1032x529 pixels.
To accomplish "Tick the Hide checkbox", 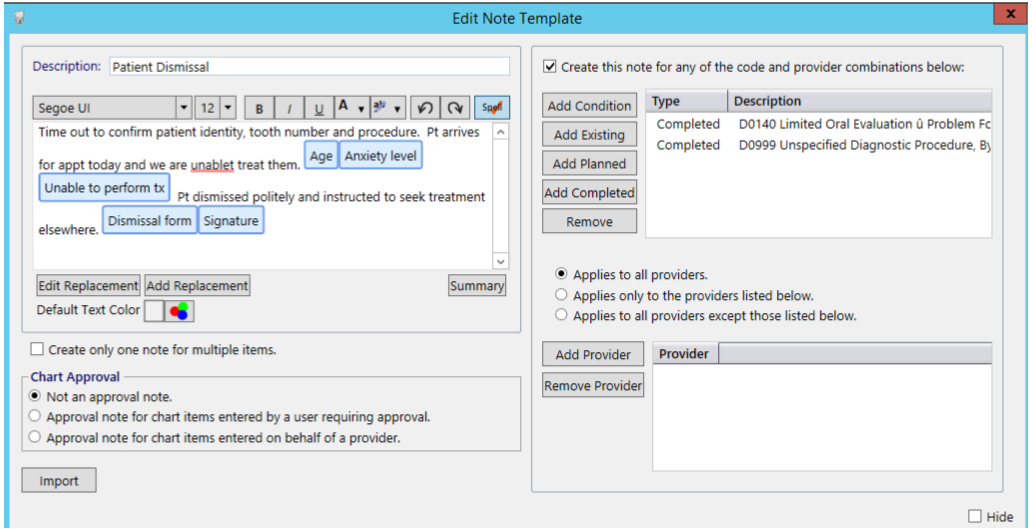I will (975, 516).
